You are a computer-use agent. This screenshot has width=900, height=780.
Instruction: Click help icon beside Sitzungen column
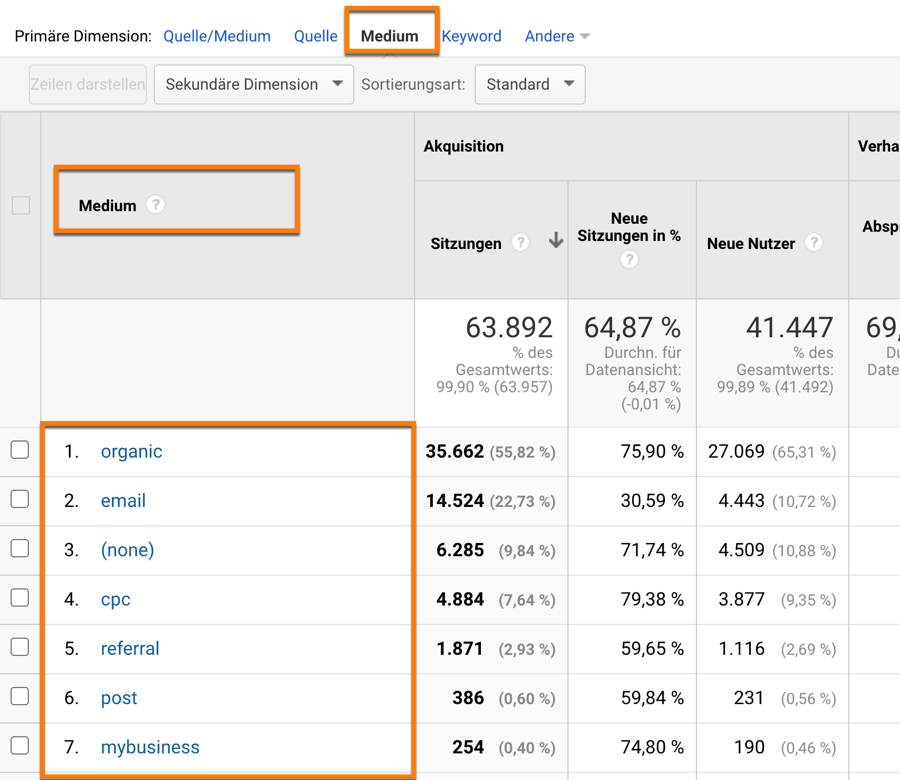coord(520,243)
